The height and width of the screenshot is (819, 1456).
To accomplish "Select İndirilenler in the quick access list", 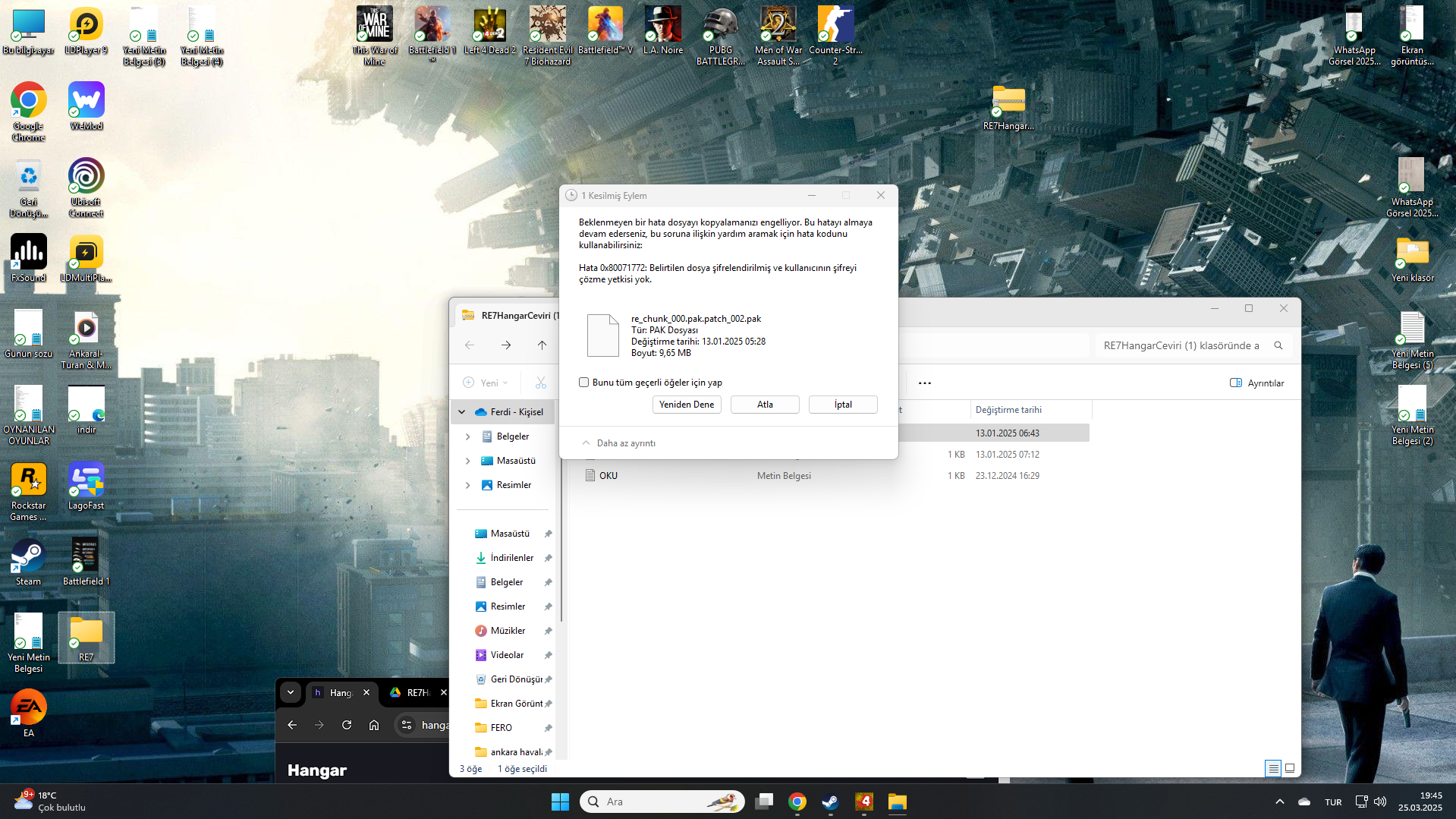I will [x=511, y=558].
